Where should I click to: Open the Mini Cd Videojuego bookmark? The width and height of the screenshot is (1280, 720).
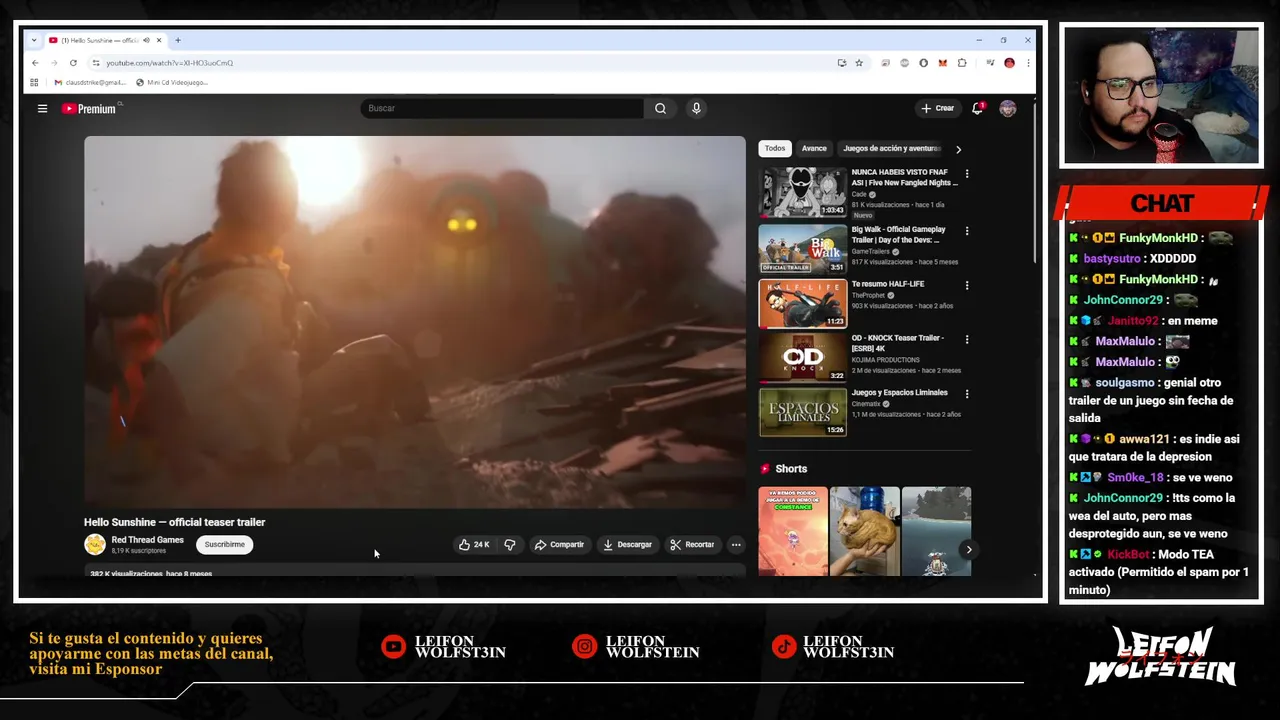(x=172, y=82)
